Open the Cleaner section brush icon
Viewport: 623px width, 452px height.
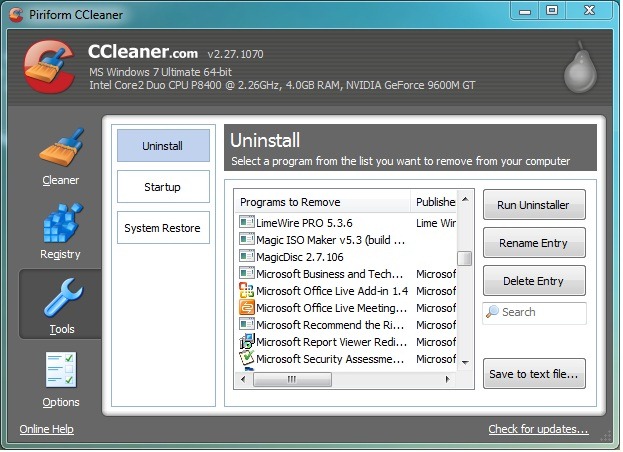tap(62, 148)
